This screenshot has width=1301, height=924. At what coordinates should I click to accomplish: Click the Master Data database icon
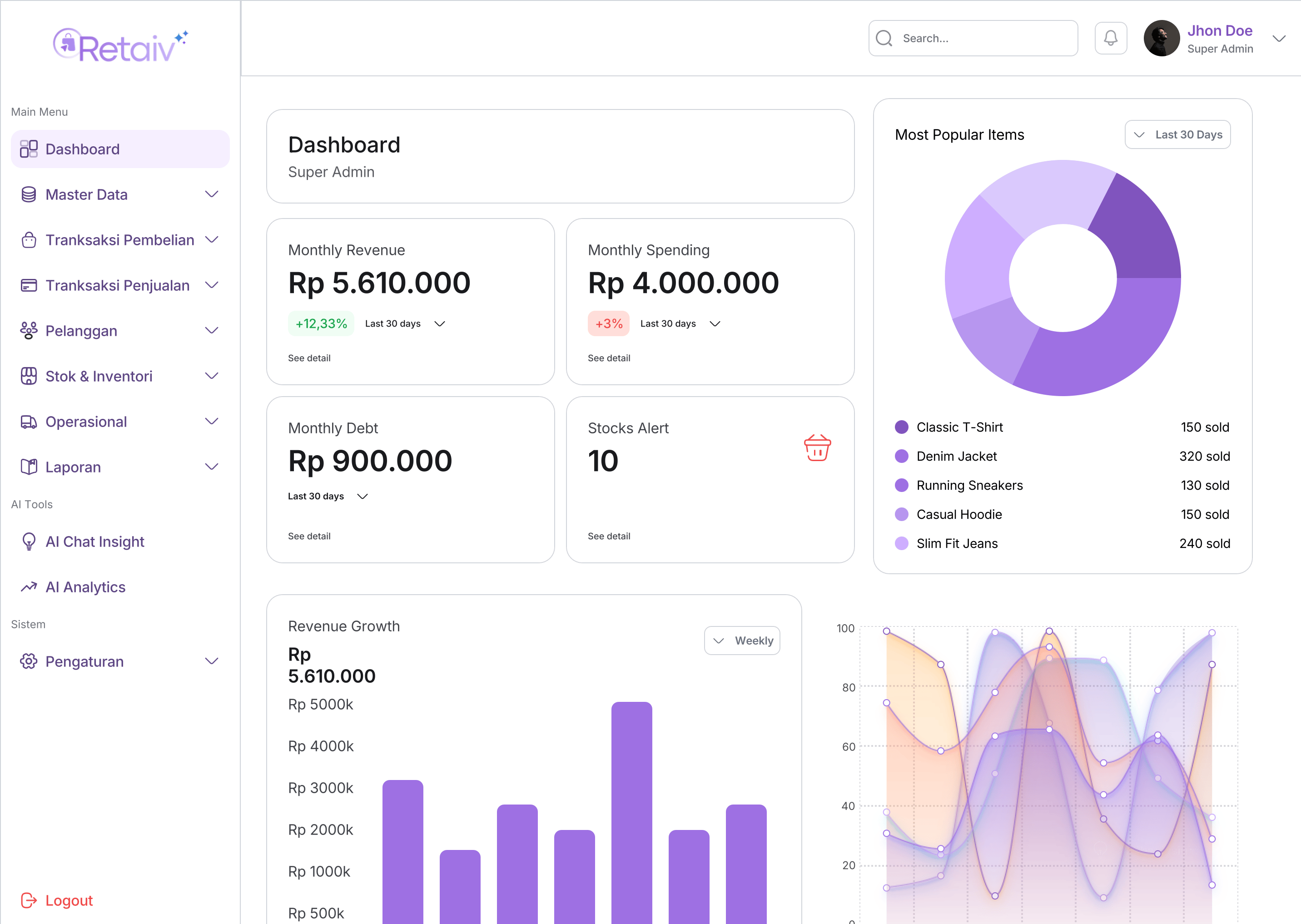coord(28,194)
